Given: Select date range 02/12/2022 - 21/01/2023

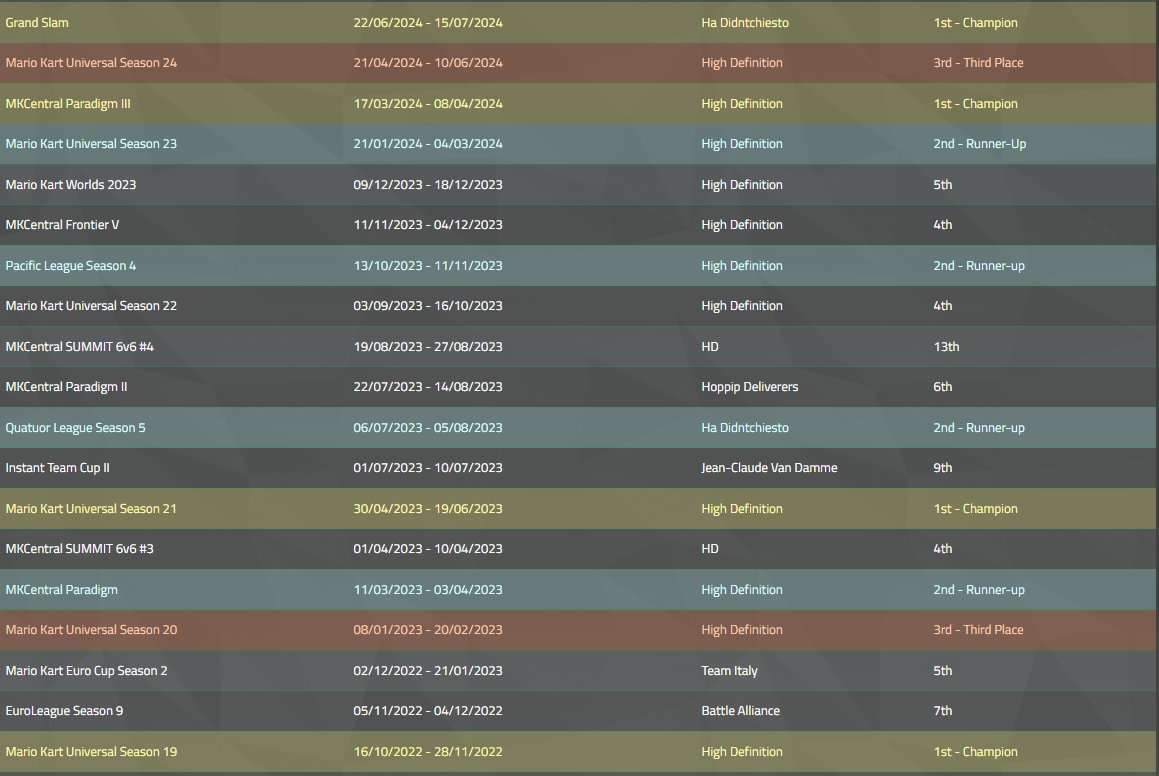Looking at the screenshot, I should click(428, 671).
